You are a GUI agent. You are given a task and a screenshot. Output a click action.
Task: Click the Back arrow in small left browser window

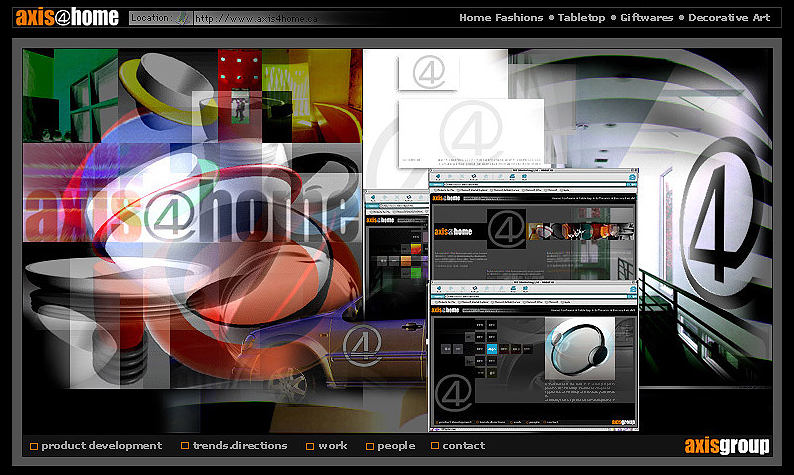tap(373, 197)
